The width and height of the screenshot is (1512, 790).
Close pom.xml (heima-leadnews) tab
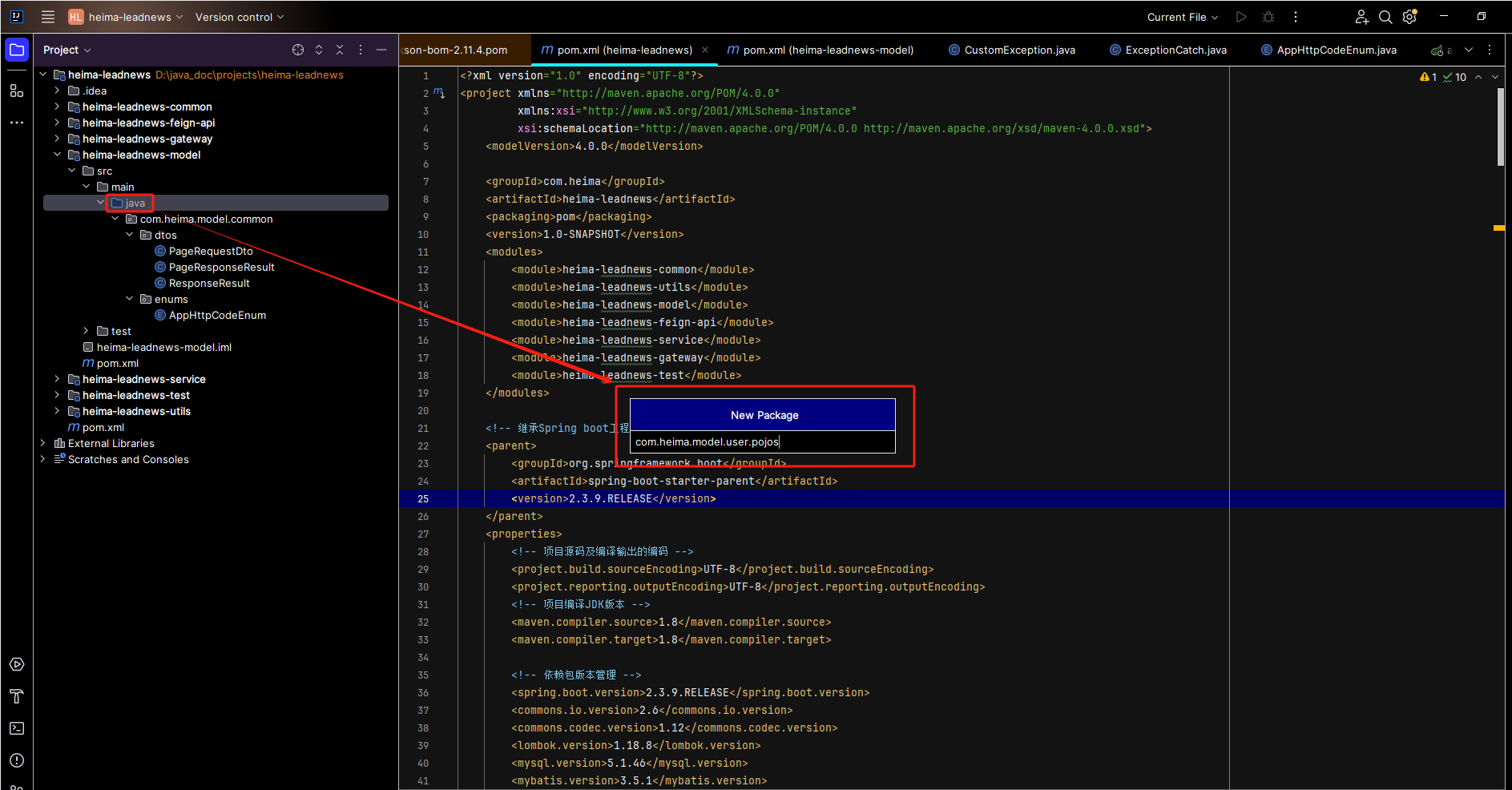[x=705, y=50]
